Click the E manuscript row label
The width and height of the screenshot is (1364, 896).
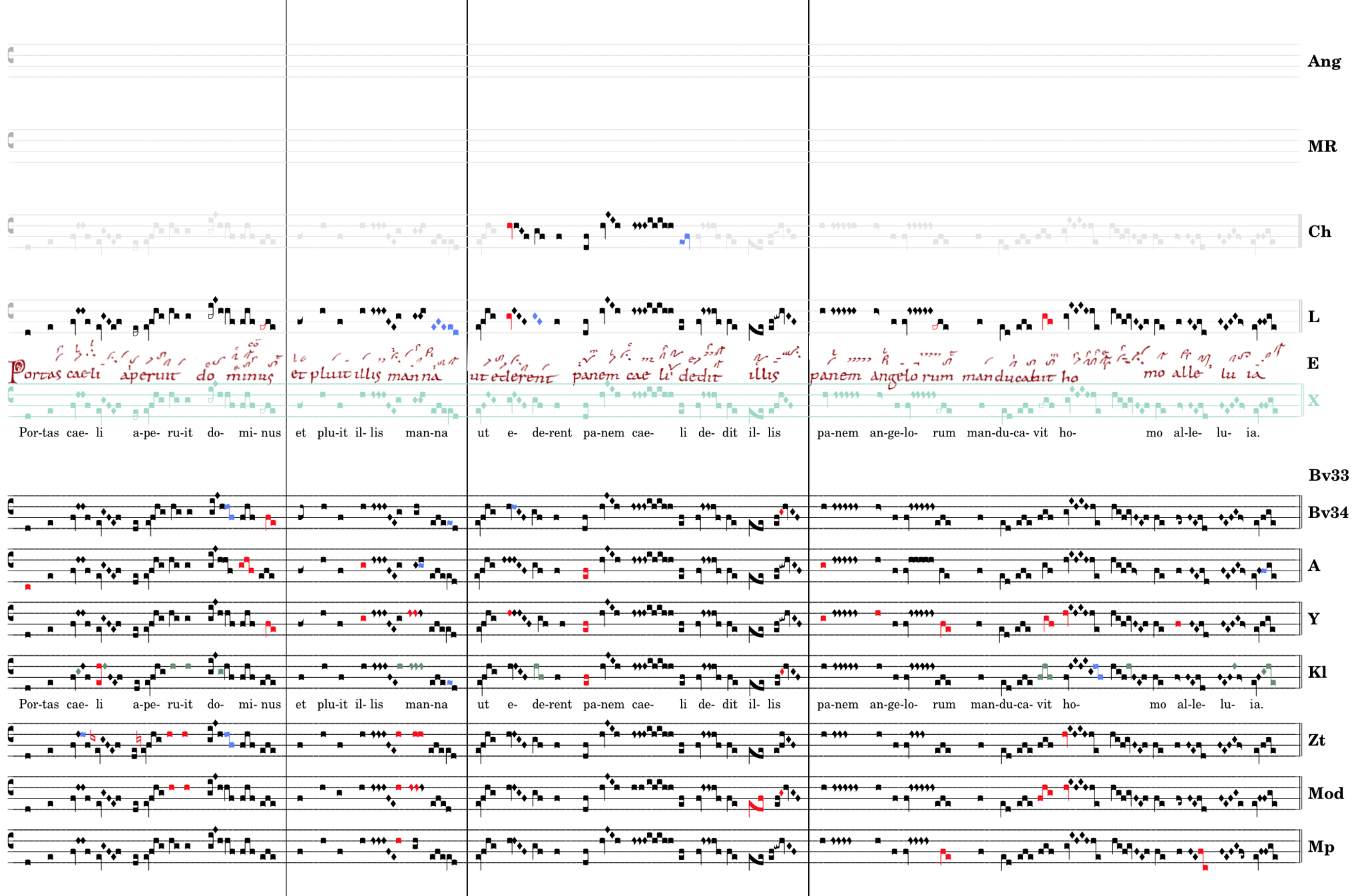coord(1313,364)
